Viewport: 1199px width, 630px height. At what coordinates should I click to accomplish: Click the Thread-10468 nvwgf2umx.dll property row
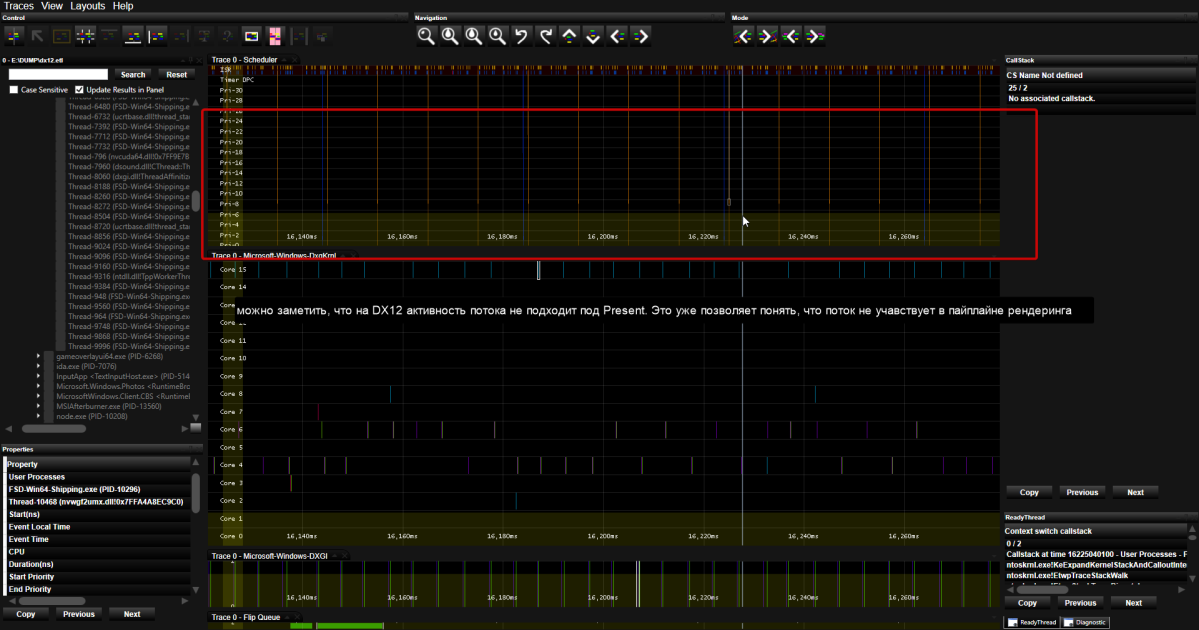tap(97, 502)
